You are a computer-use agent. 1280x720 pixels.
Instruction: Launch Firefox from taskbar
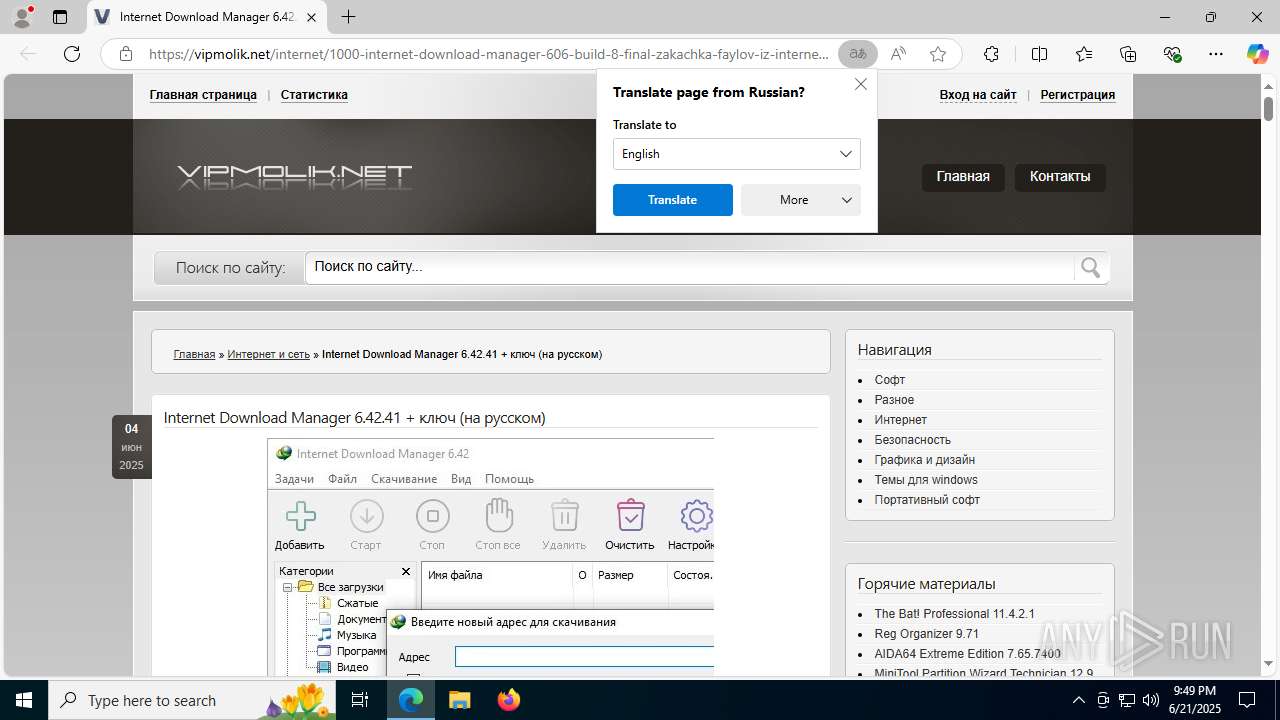(x=509, y=700)
